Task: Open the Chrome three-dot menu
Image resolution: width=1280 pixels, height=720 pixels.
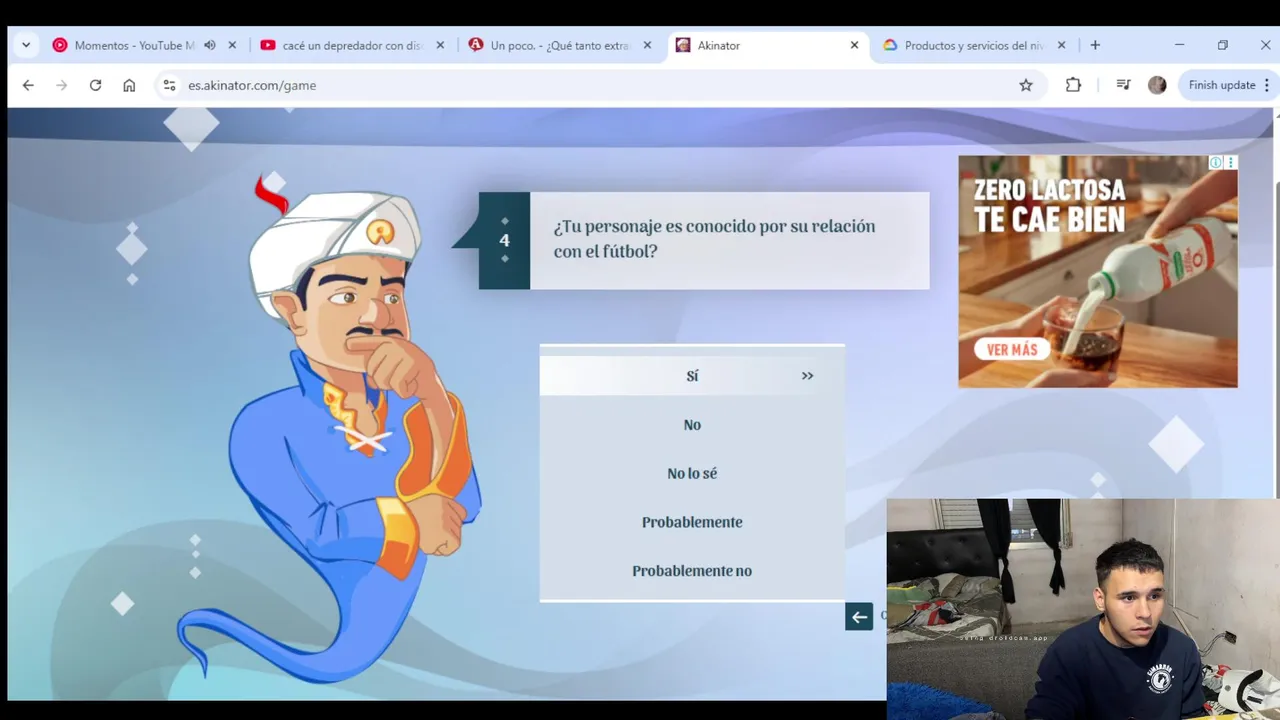Action: (1267, 85)
